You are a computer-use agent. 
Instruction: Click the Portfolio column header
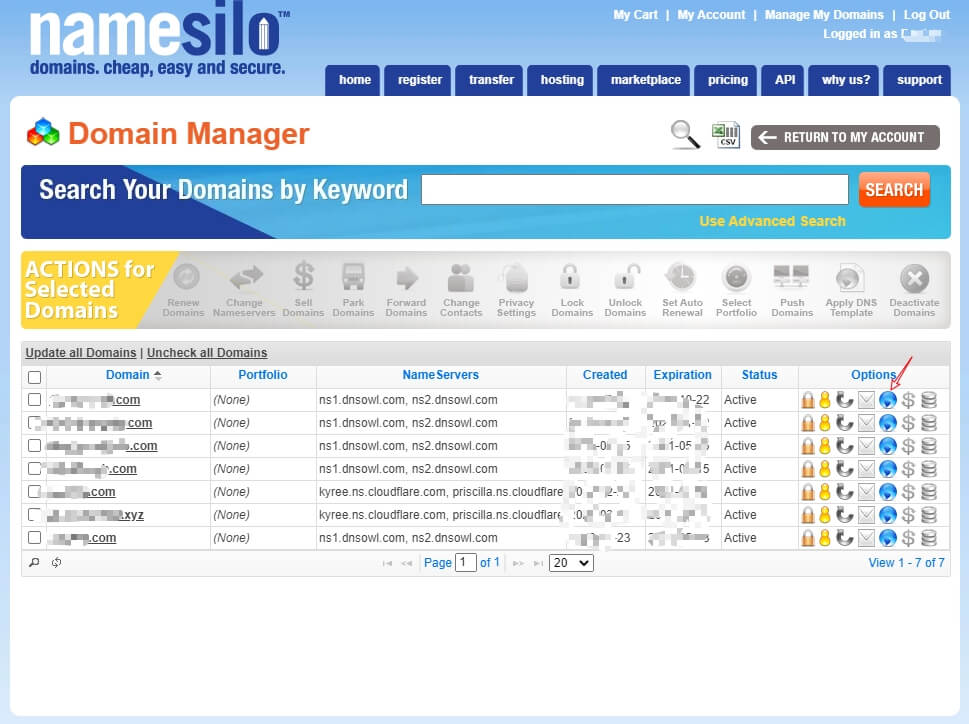(x=263, y=375)
